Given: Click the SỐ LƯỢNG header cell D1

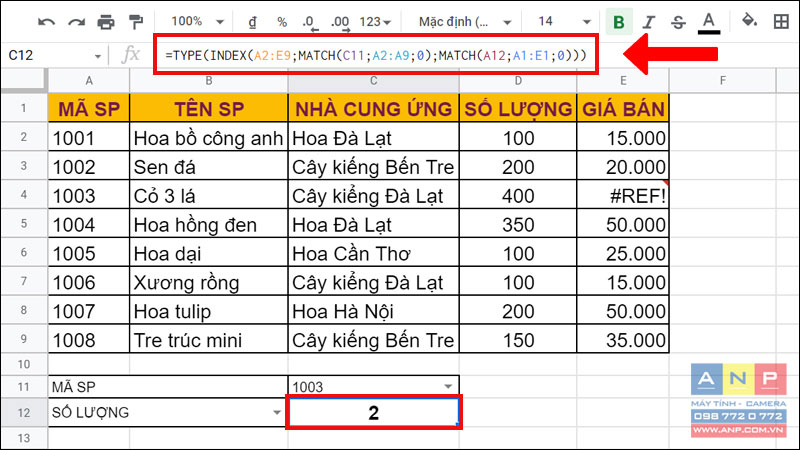Looking at the screenshot, I should (x=518, y=109).
